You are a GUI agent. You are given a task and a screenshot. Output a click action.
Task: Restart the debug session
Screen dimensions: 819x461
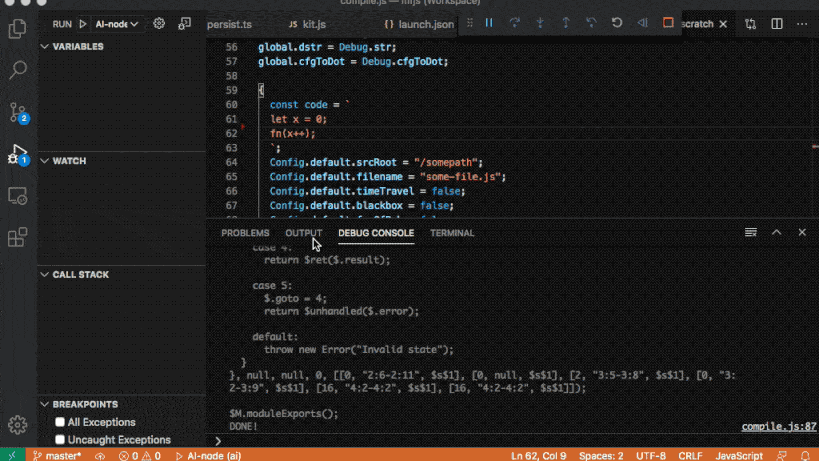pos(617,23)
